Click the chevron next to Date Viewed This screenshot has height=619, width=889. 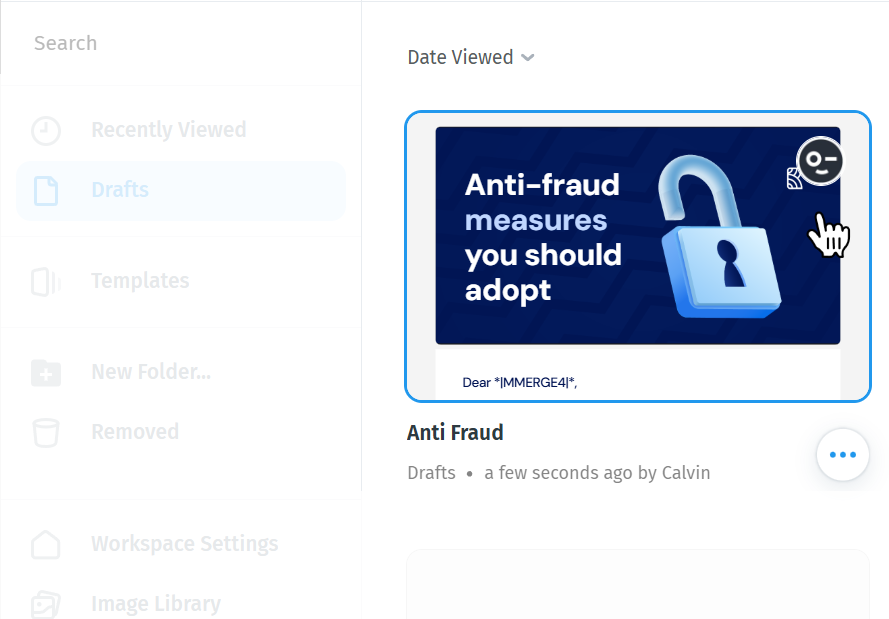tap(527, 58)
